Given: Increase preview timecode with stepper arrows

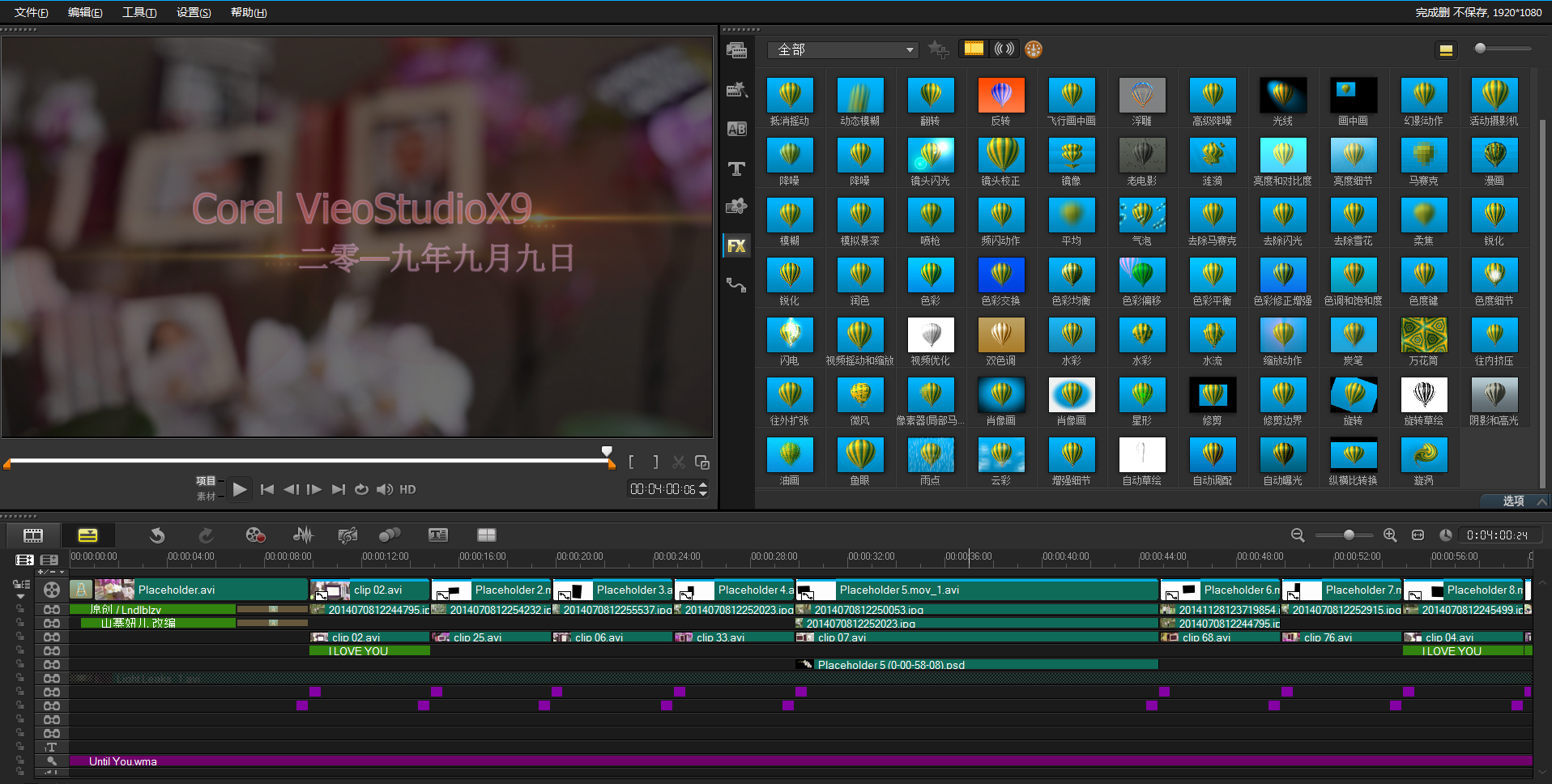Looking at the screenshot, I should (x=702, y=485).
